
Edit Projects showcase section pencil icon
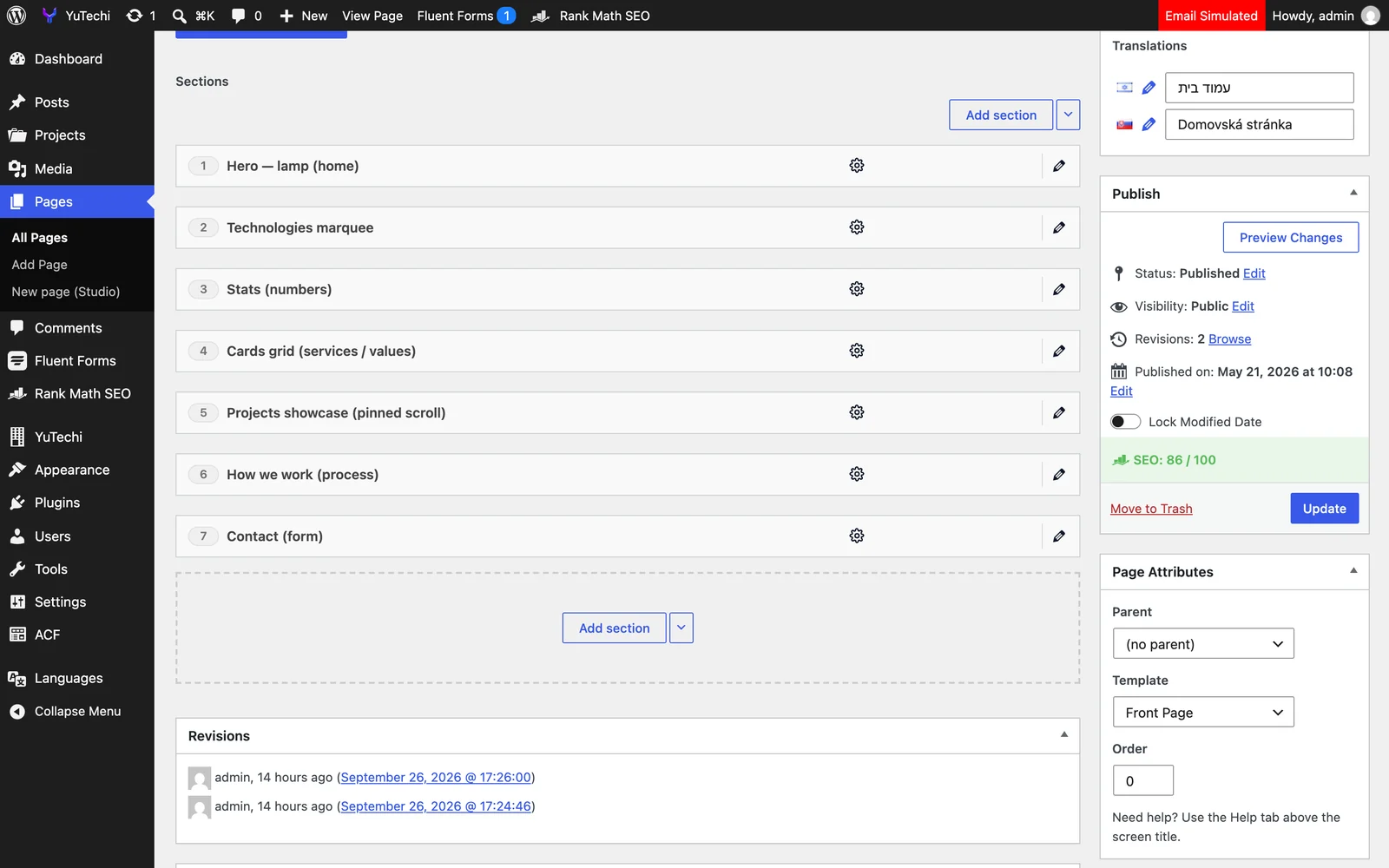[x=1059, y=412]
